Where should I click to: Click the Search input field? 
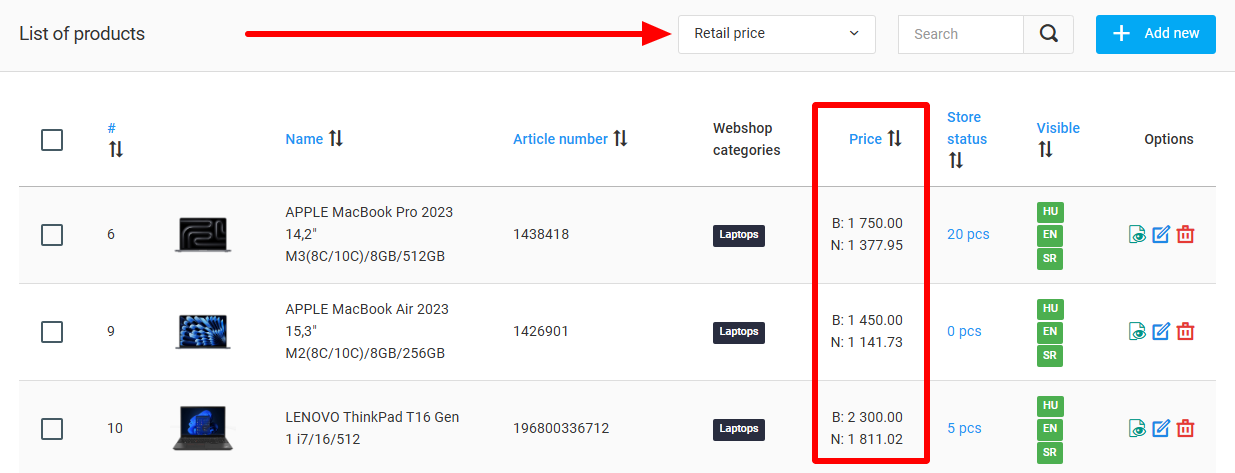click(961, 34)
